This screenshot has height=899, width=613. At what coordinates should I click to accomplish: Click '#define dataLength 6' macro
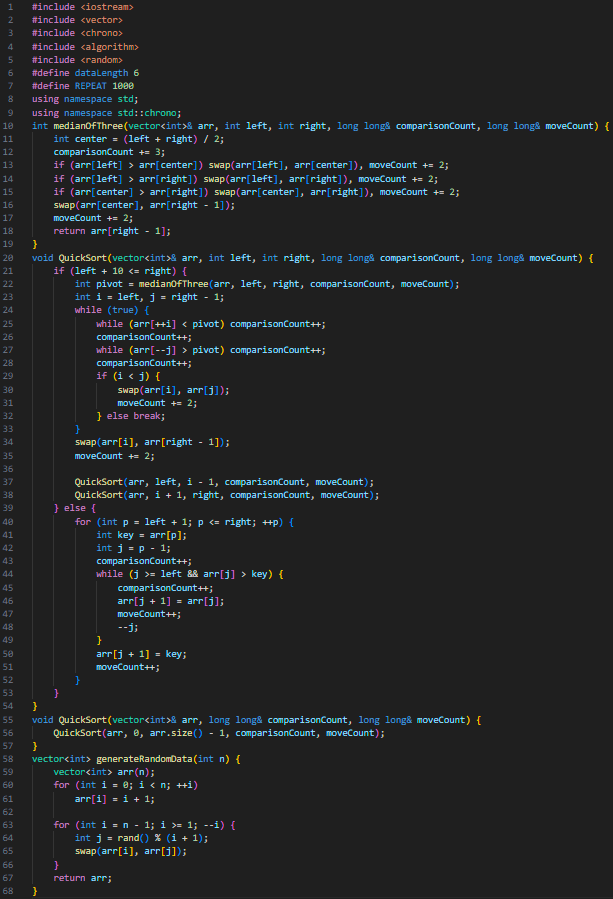coord(85,73)
